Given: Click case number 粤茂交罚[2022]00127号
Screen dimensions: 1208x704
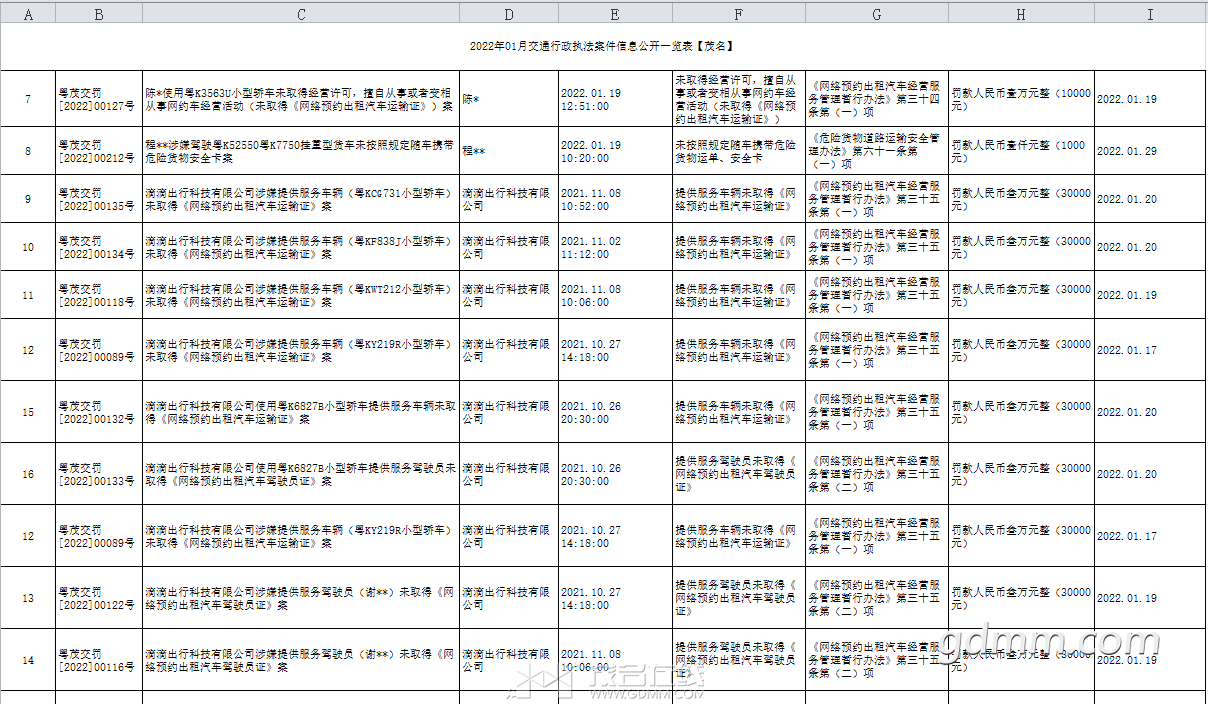Looking at the screenshot, I should tap(99, 99).
